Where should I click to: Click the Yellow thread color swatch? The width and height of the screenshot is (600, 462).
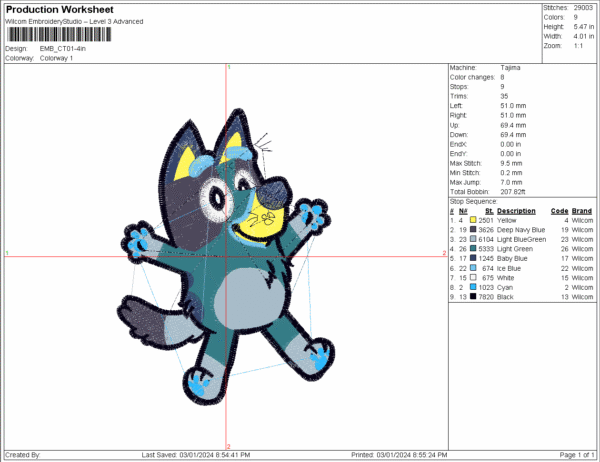[473, 220]
